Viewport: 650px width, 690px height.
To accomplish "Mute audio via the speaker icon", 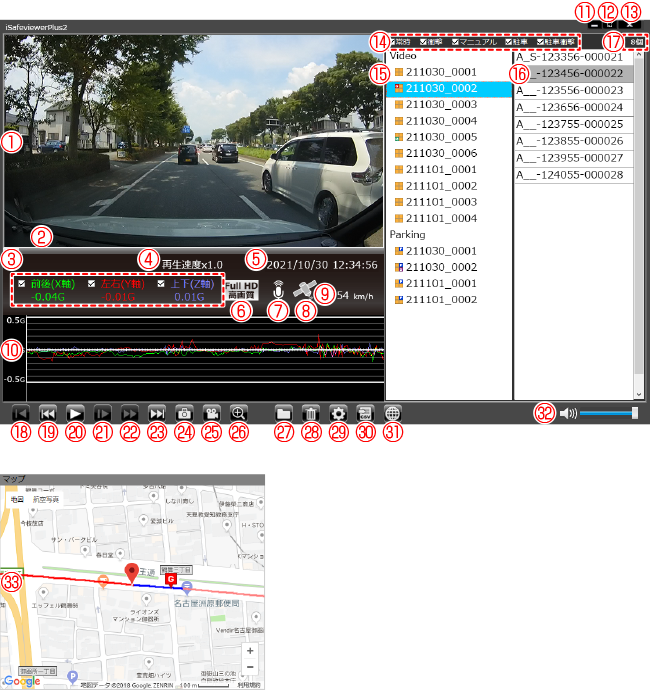I will pyautogui.click(x=568, y=413).
